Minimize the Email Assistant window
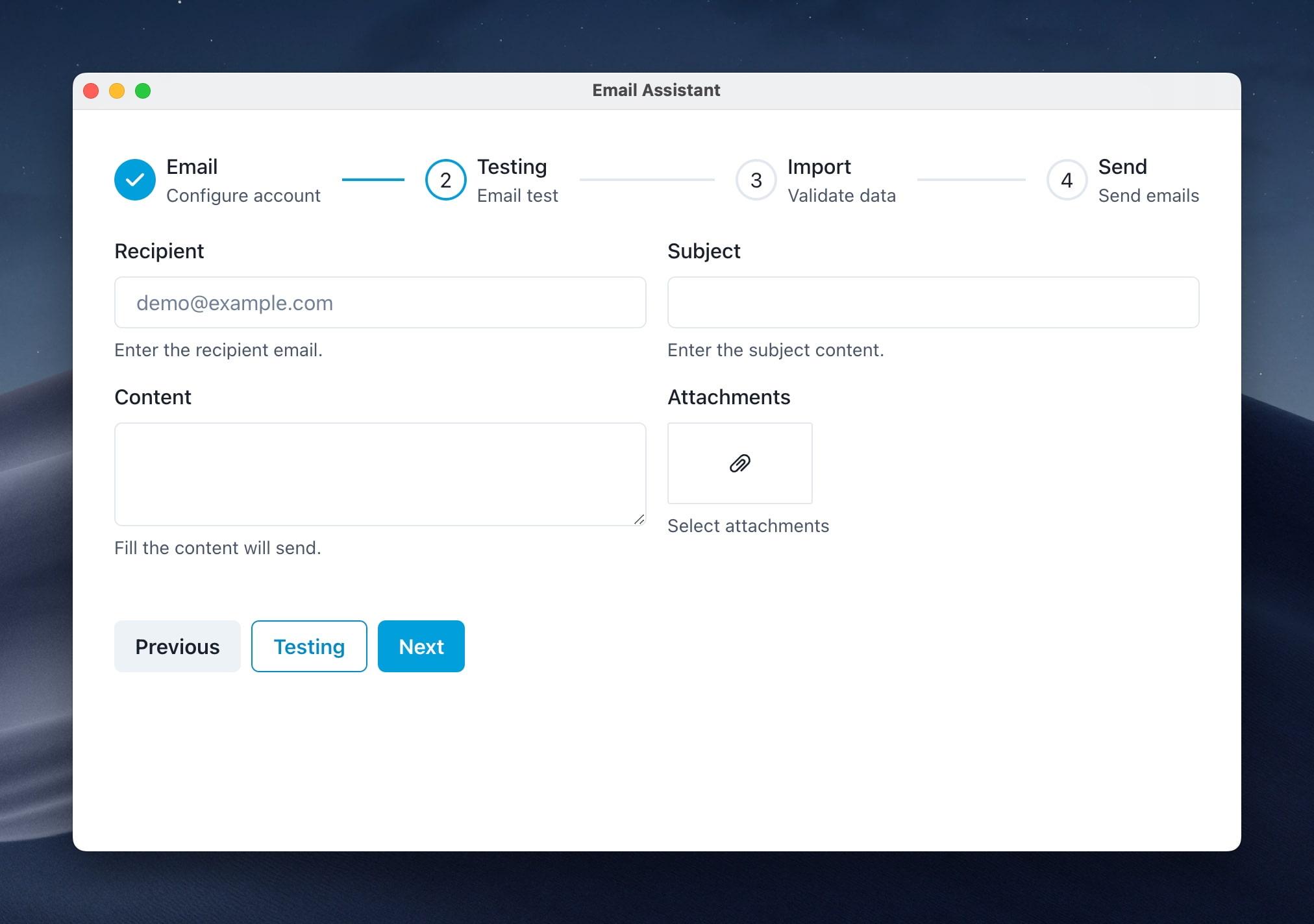 pos(117,91)
